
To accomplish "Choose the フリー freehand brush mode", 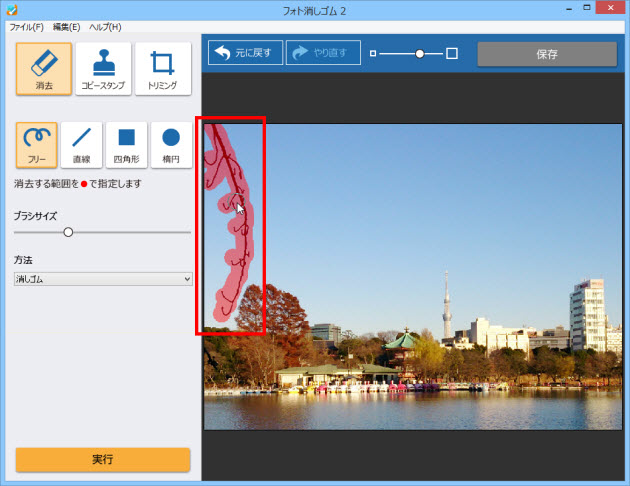I will (37, 145).
